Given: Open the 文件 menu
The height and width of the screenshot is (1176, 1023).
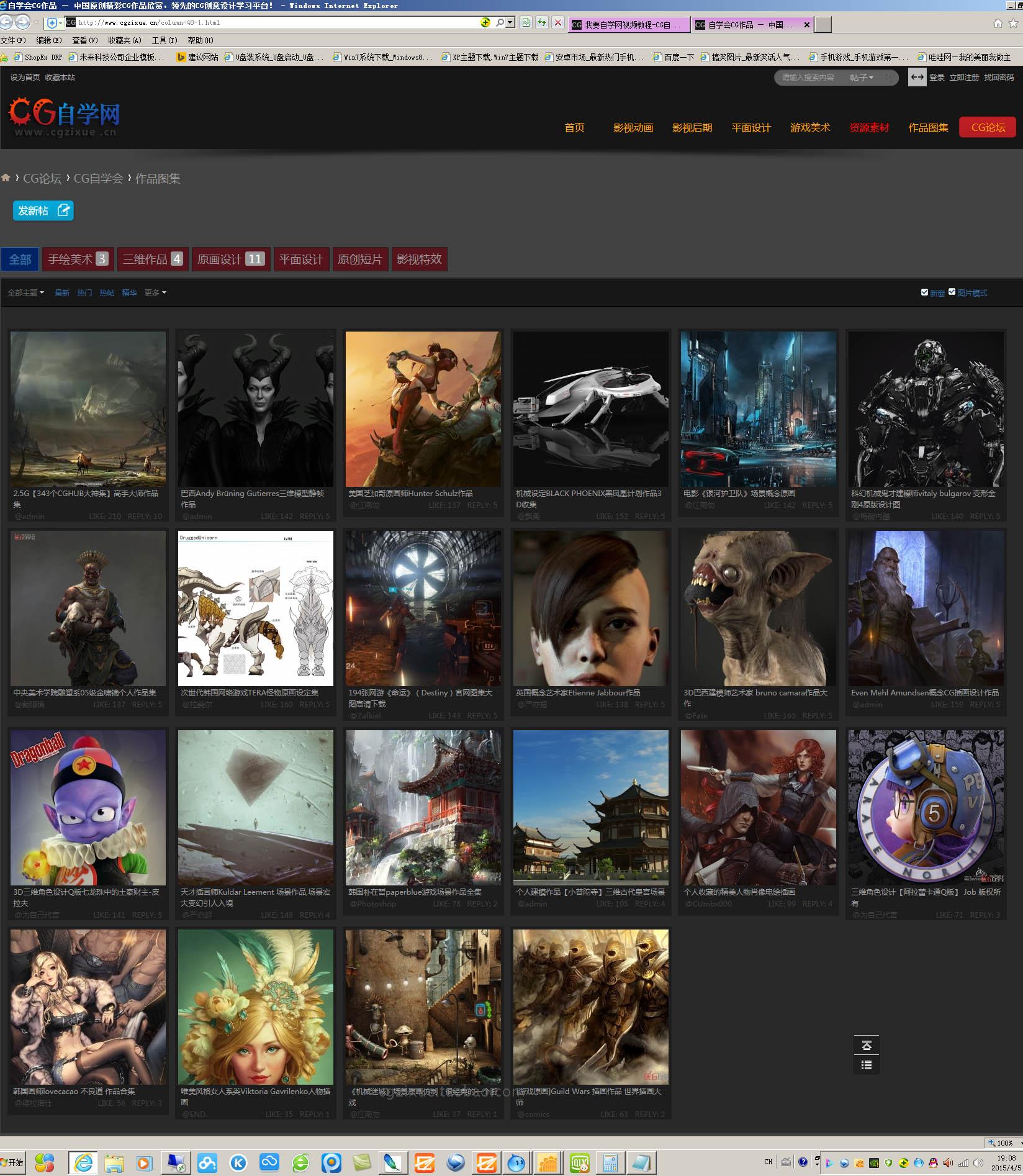Looking at the screenshot, I should coord(13,40).
